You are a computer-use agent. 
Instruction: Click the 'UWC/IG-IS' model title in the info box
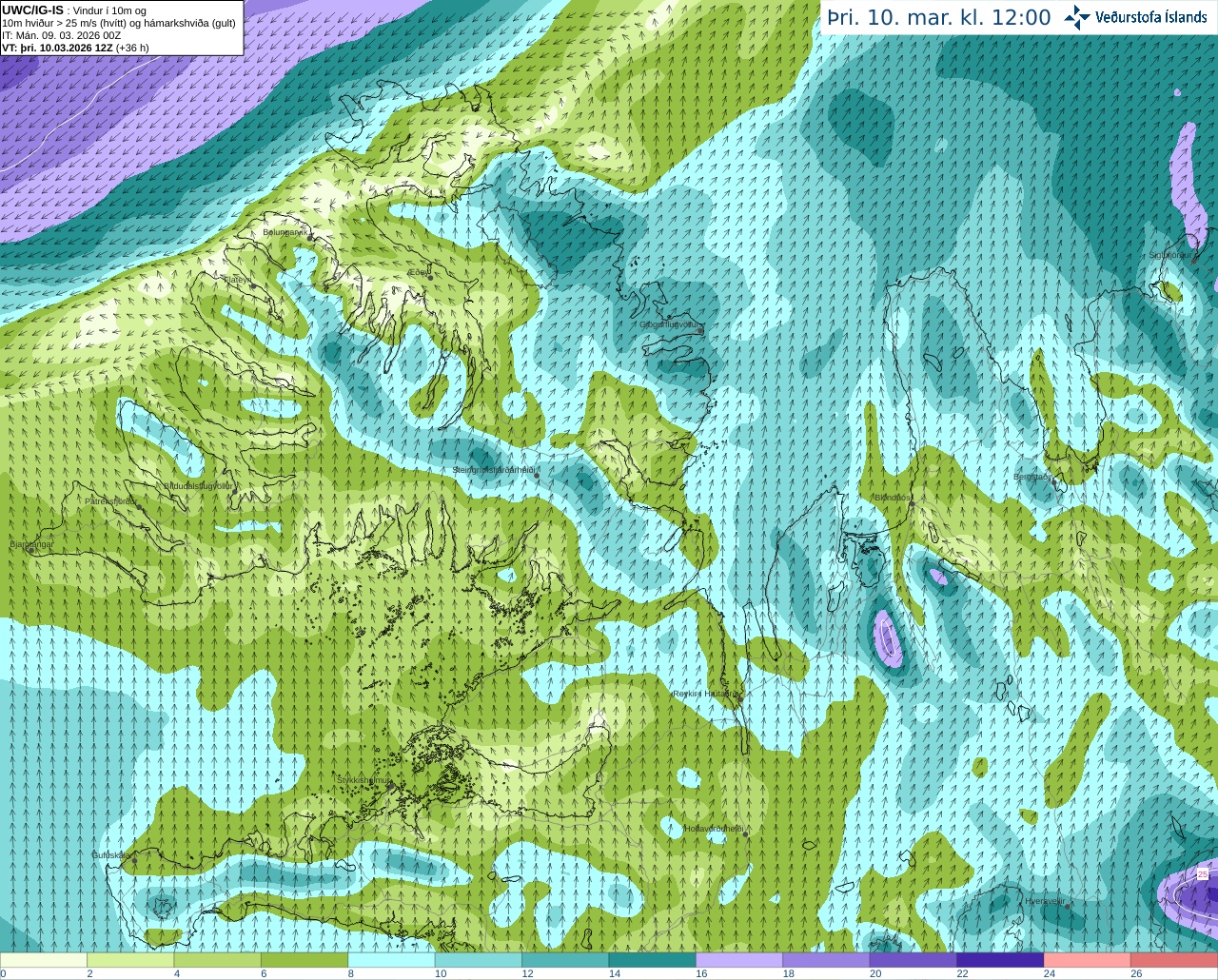[32, 10]
